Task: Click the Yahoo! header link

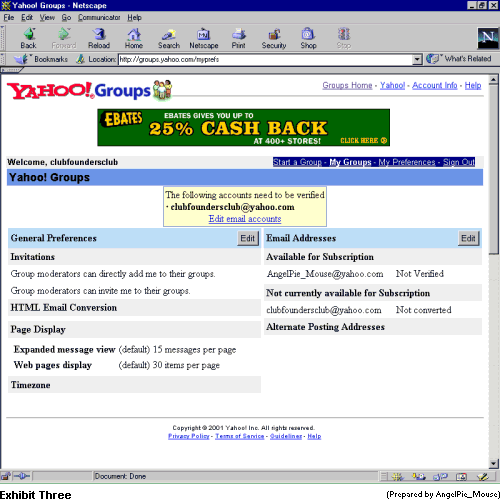Action: click(x=393, y=85)
